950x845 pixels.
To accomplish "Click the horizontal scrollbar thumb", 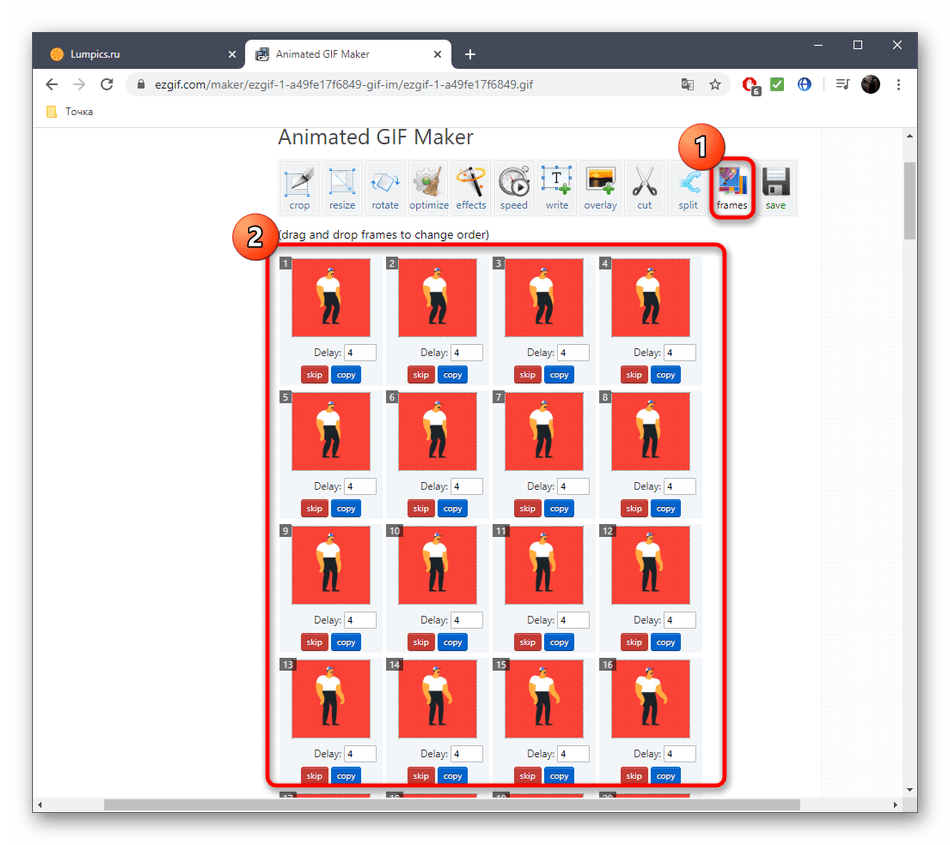I will coord(451,804).
